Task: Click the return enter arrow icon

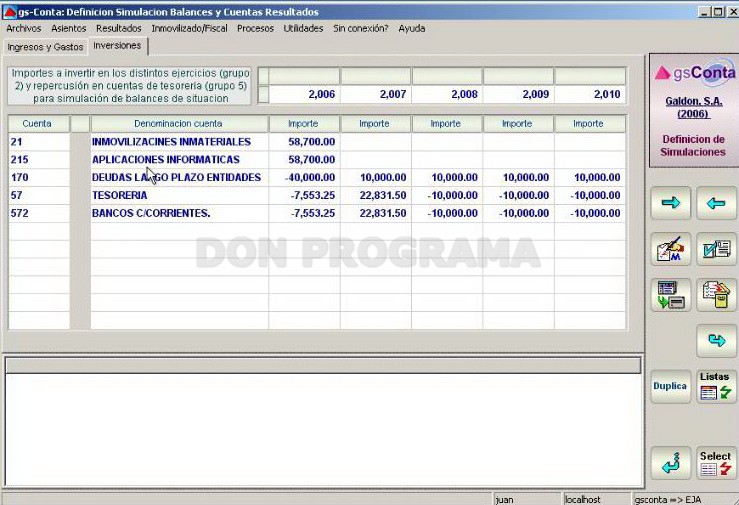Action: [x=671, y=463]
